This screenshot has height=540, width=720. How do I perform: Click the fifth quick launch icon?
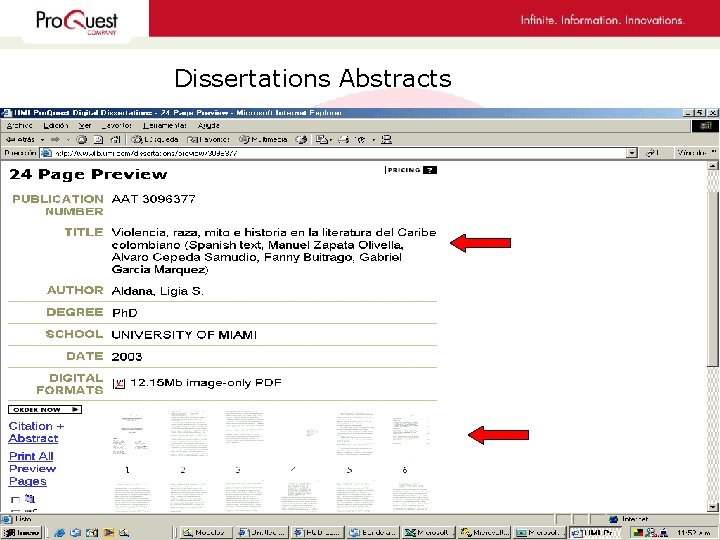(x=124, y=533)
